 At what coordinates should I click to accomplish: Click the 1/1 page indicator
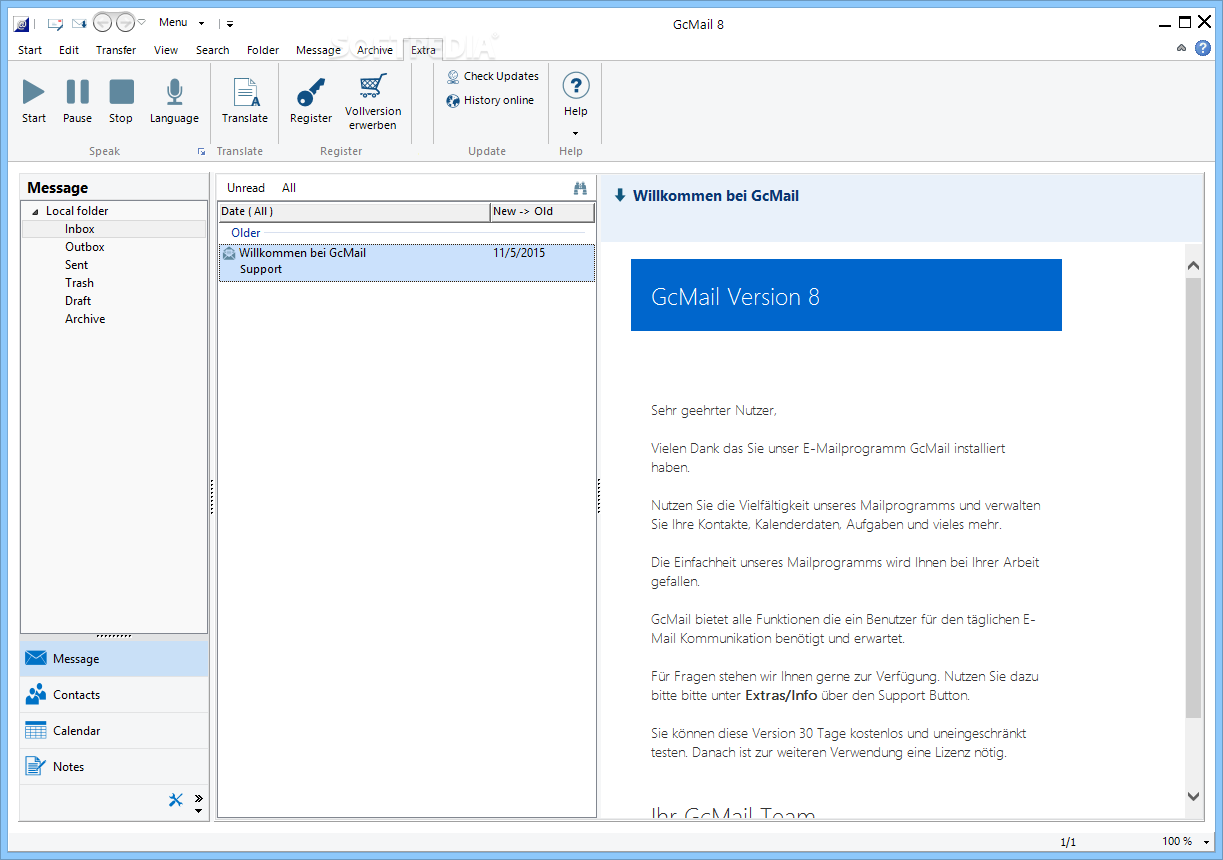(1068, 842)
